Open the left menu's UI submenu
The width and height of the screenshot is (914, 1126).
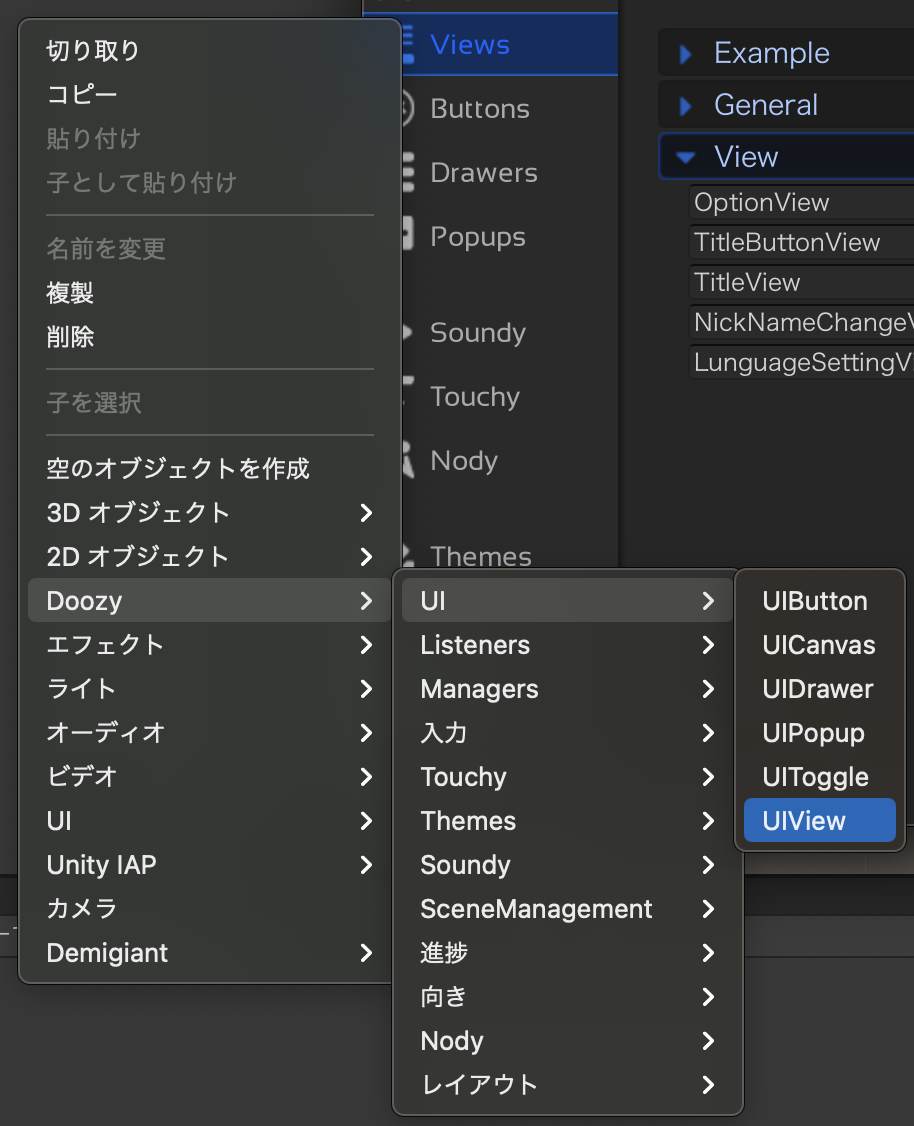pyautogui.click(x=209, y=821)
